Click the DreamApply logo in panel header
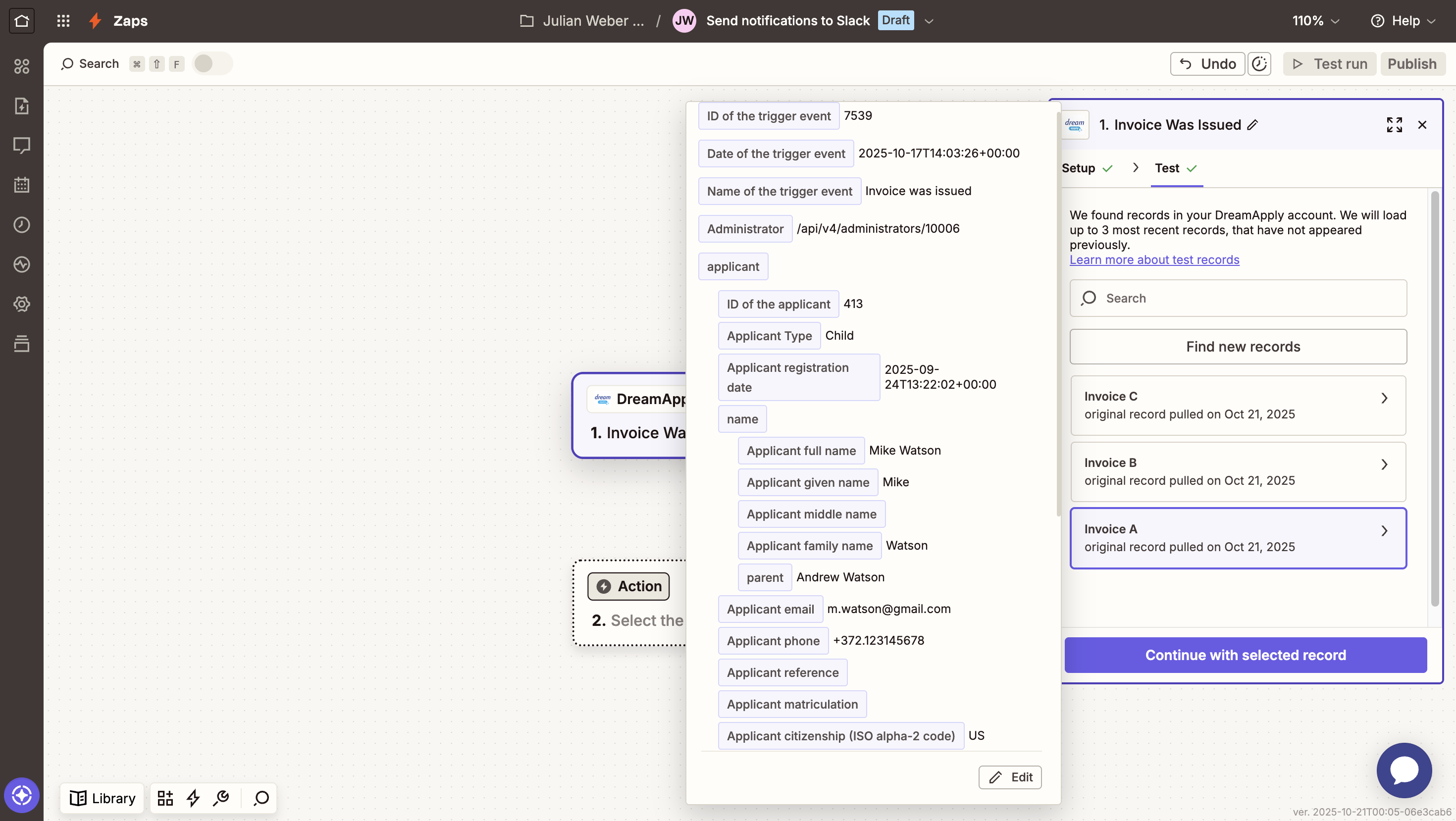 [x=1075, y=124]
